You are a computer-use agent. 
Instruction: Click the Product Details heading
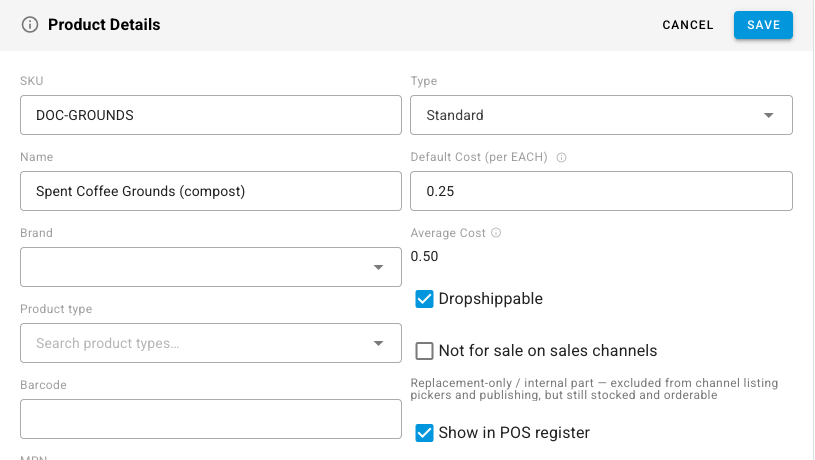(104, 24)
